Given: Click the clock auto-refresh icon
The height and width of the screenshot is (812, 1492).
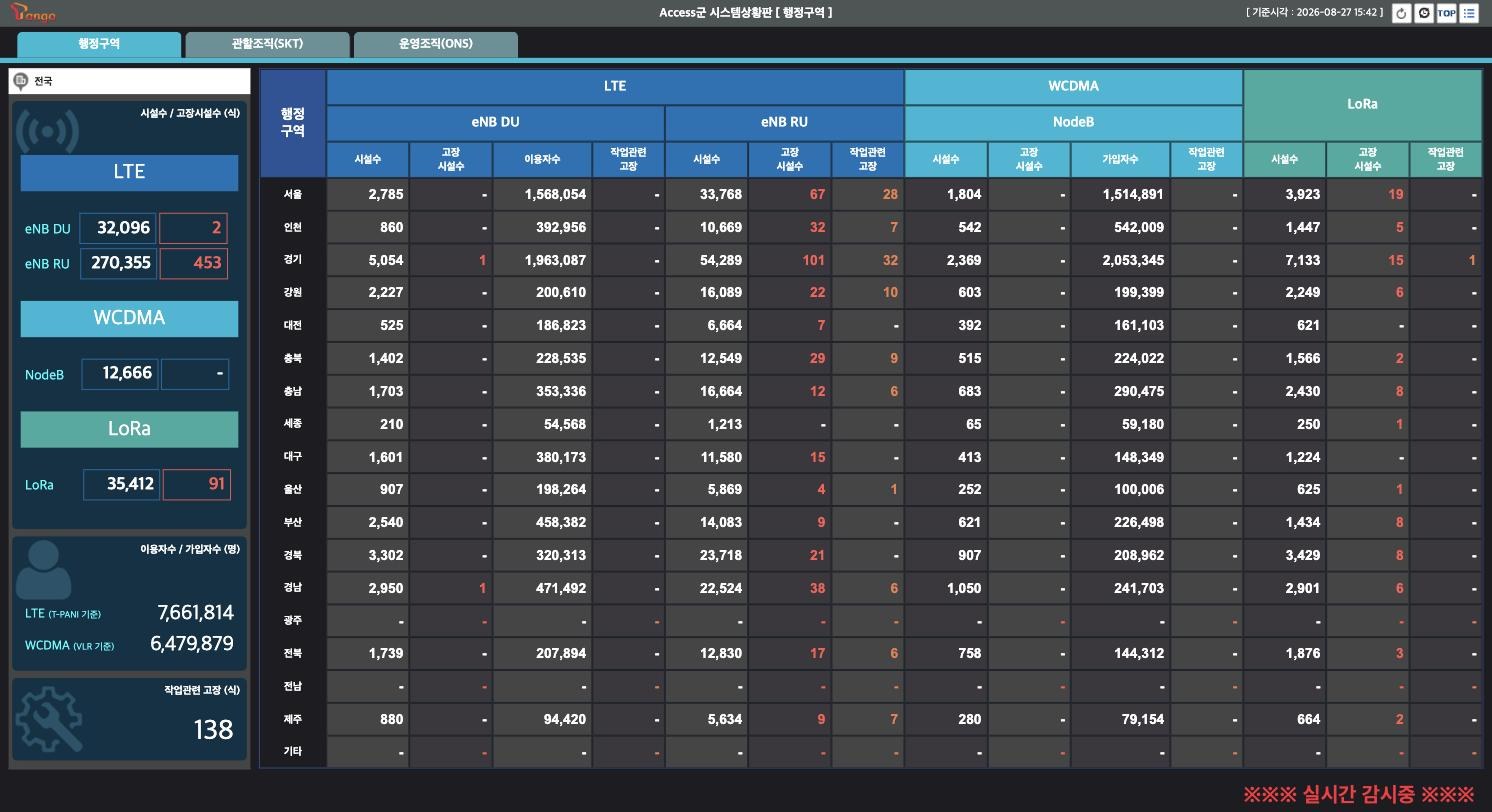Looking at the screenshot, I should pos(1424,13).
